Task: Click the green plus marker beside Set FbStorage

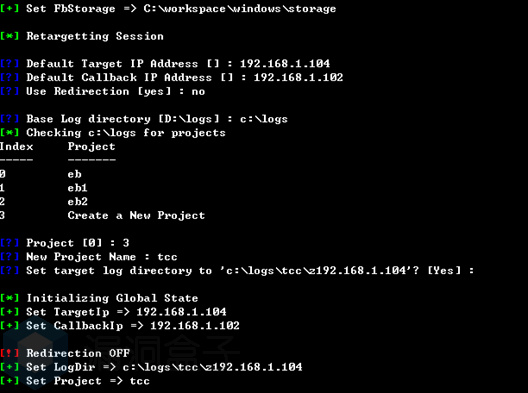Action: 9,8
